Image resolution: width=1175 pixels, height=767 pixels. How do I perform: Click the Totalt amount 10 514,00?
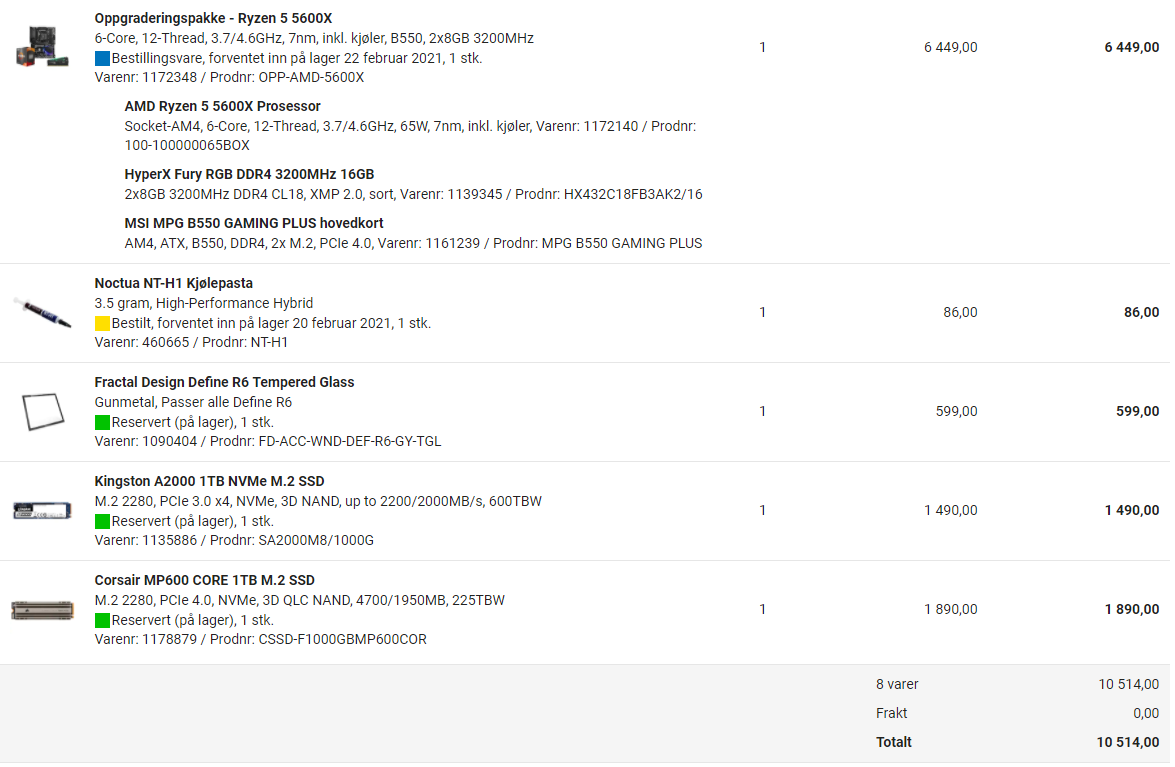coord(1127,742)
